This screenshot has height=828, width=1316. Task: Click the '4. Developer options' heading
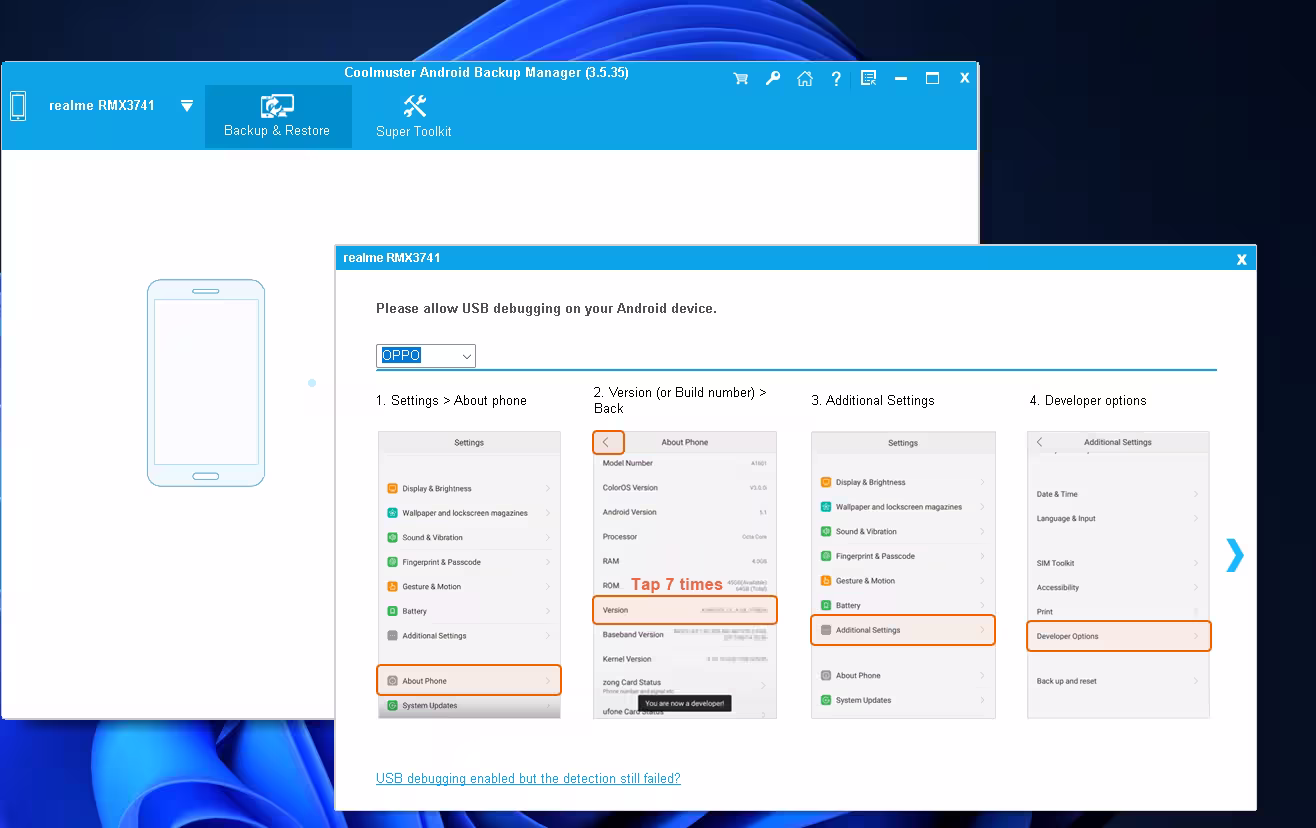(x=1088, y=400)
